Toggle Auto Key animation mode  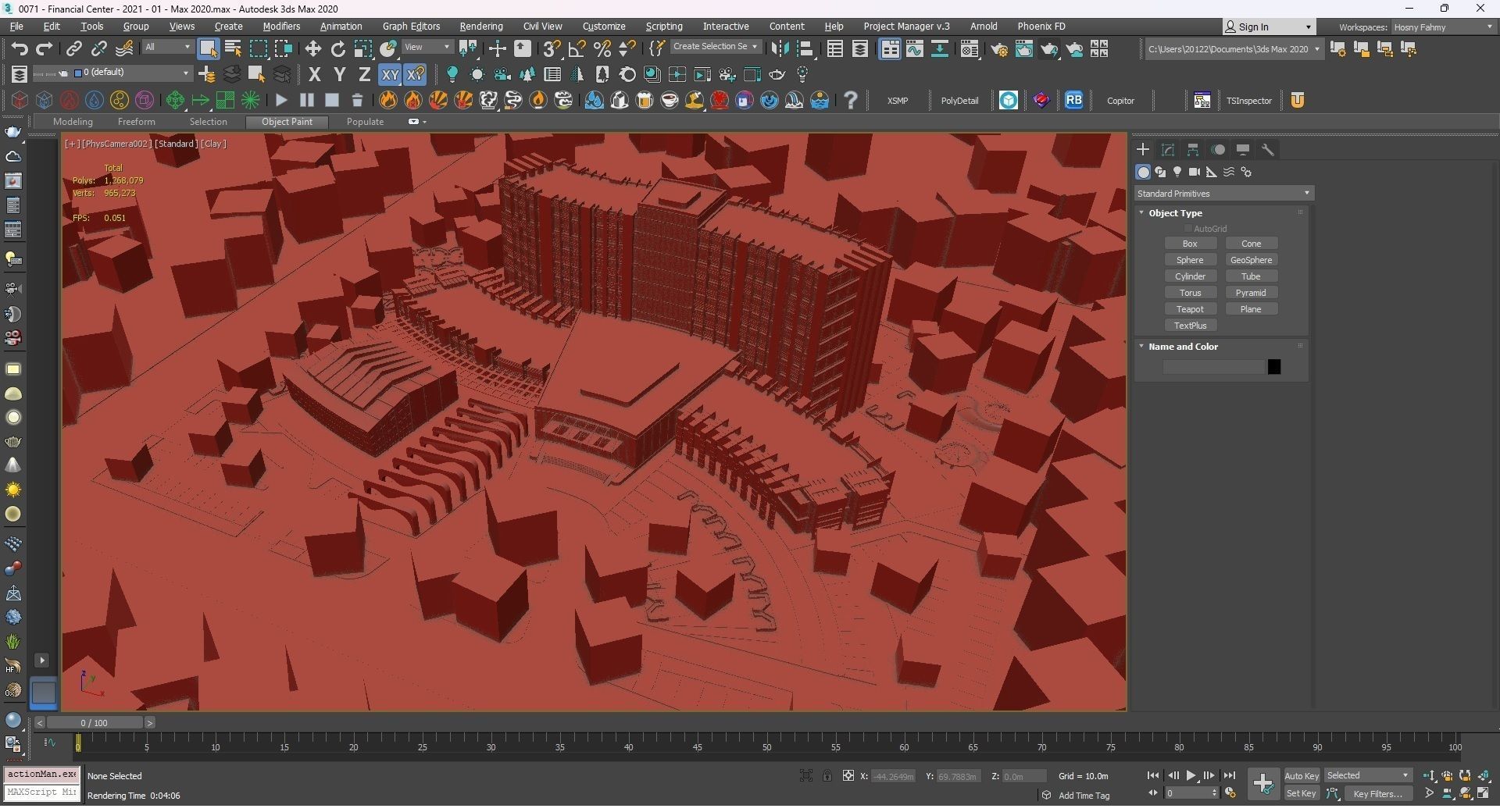1302,775
